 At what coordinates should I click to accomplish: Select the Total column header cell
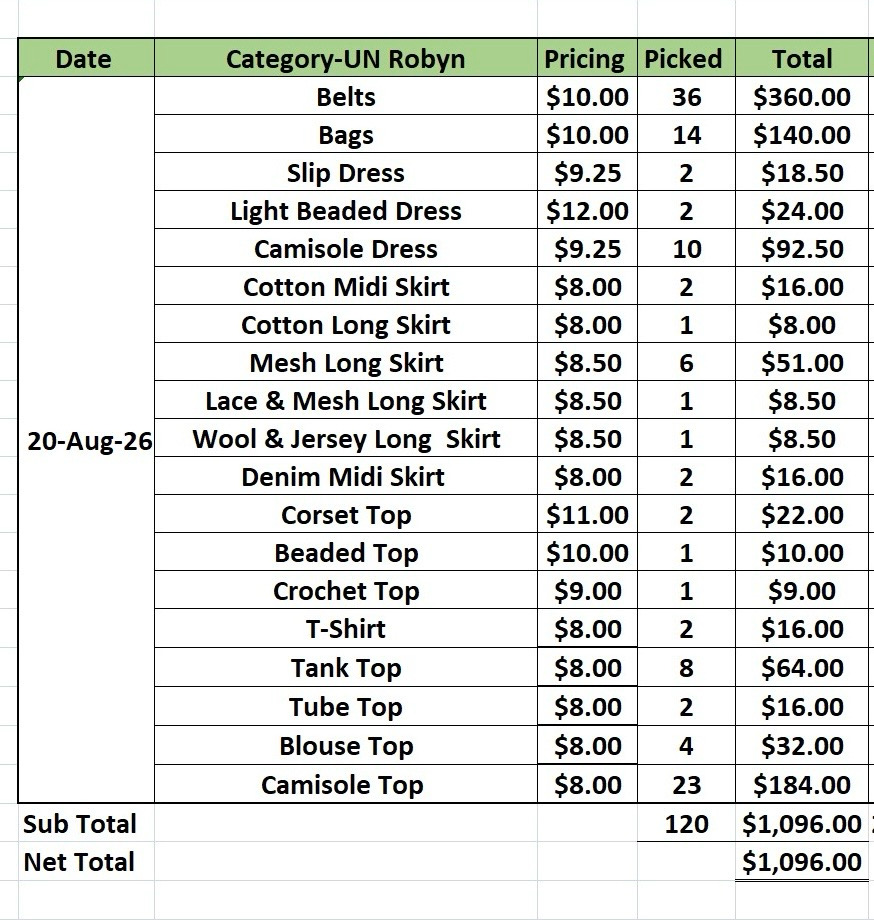click(802, 58)
